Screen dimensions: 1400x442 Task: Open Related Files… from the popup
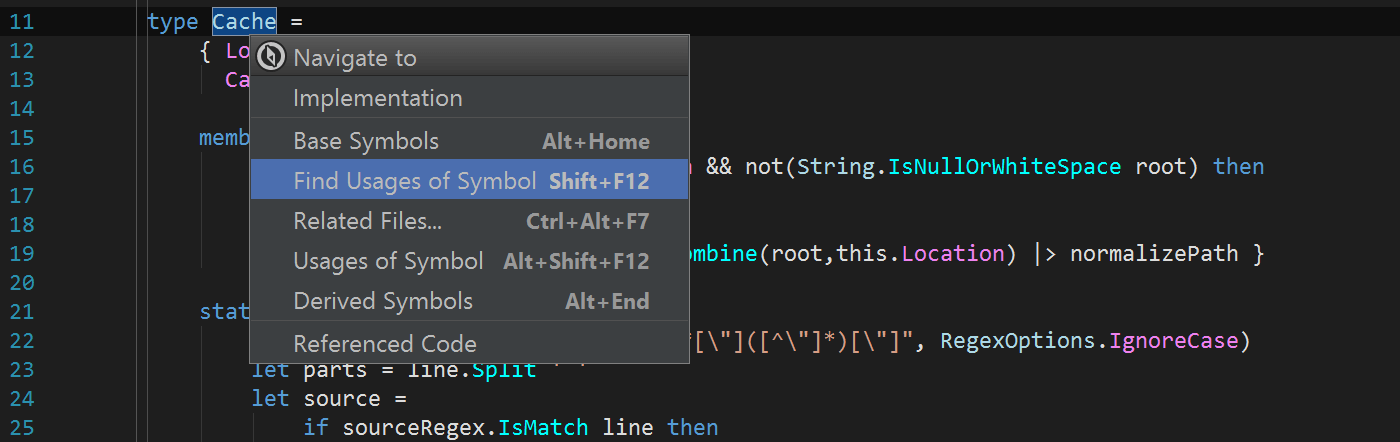coord(469,221)
